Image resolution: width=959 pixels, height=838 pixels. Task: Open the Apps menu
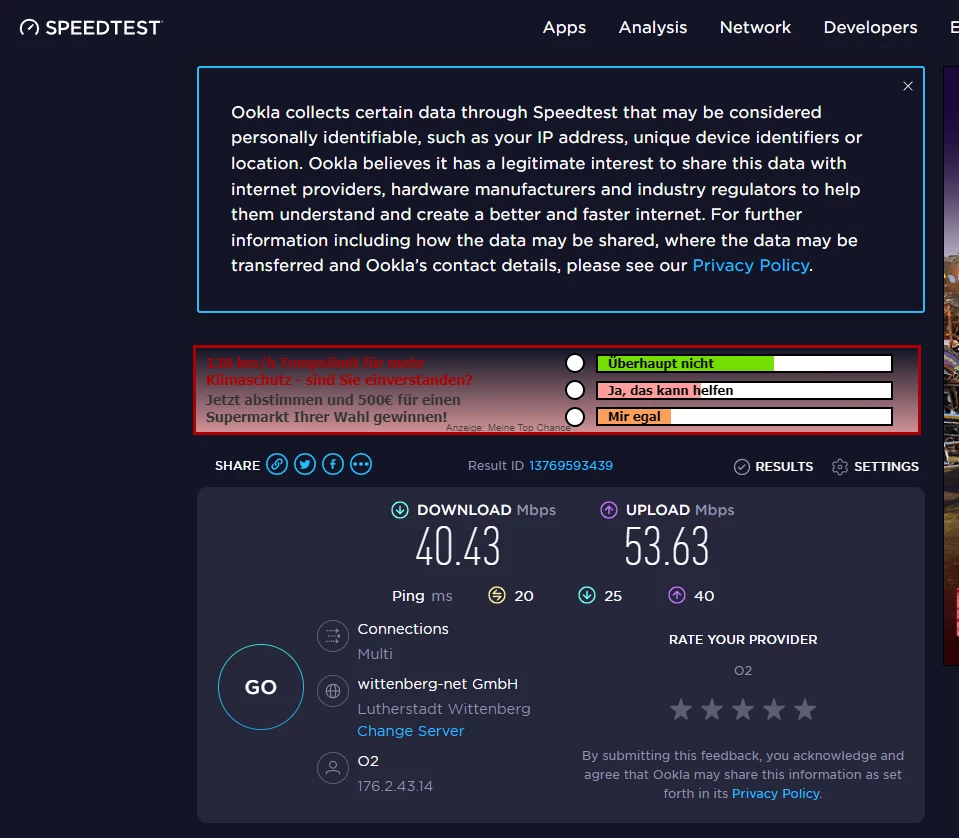tap(564, 28)
